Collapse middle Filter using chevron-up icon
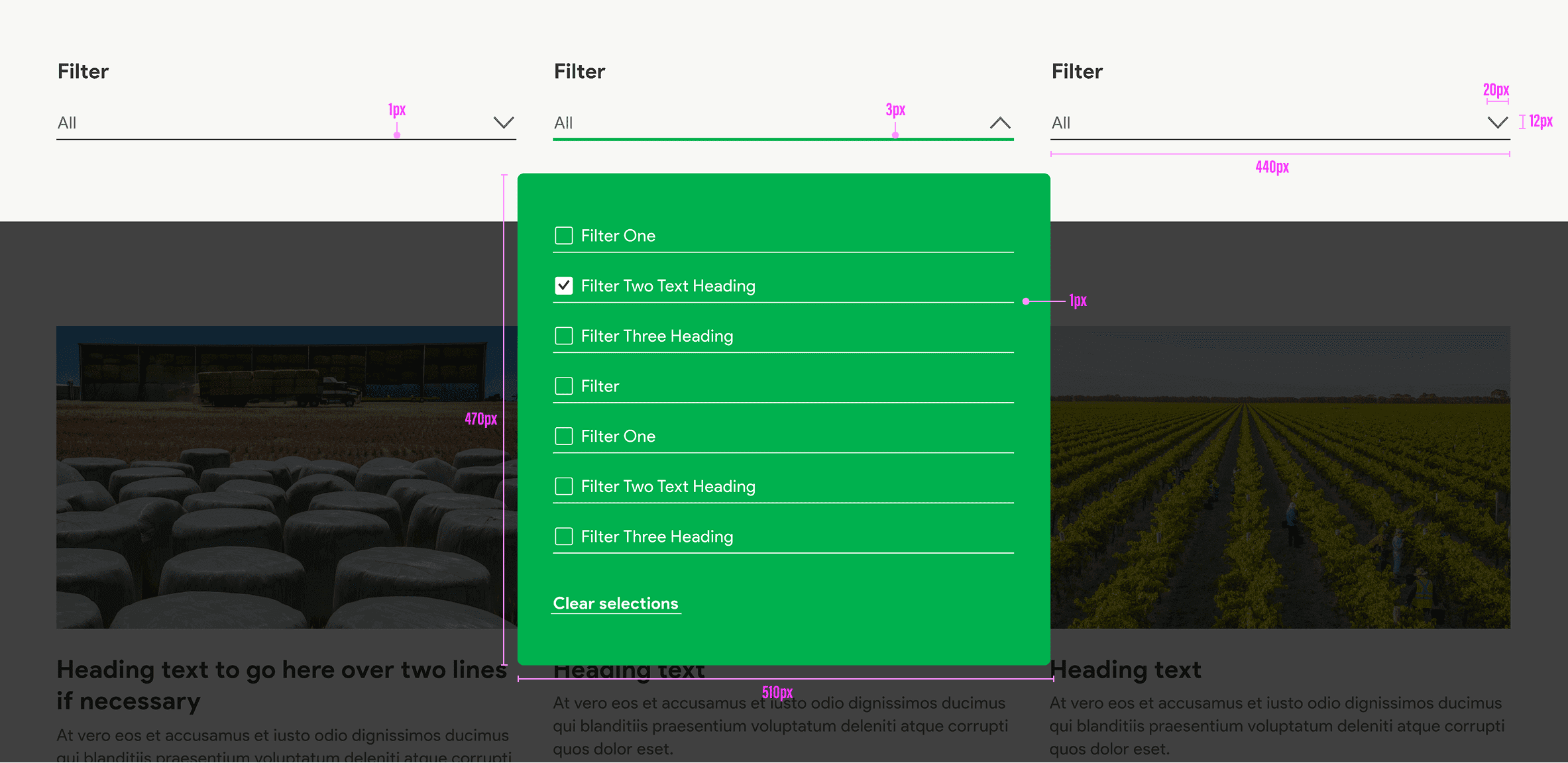Viewport: 1568px width, 763px height. click(1000, 123)
